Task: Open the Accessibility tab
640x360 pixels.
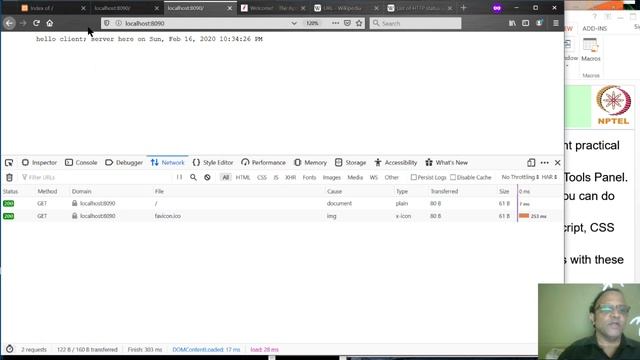Action: [396, 162]
